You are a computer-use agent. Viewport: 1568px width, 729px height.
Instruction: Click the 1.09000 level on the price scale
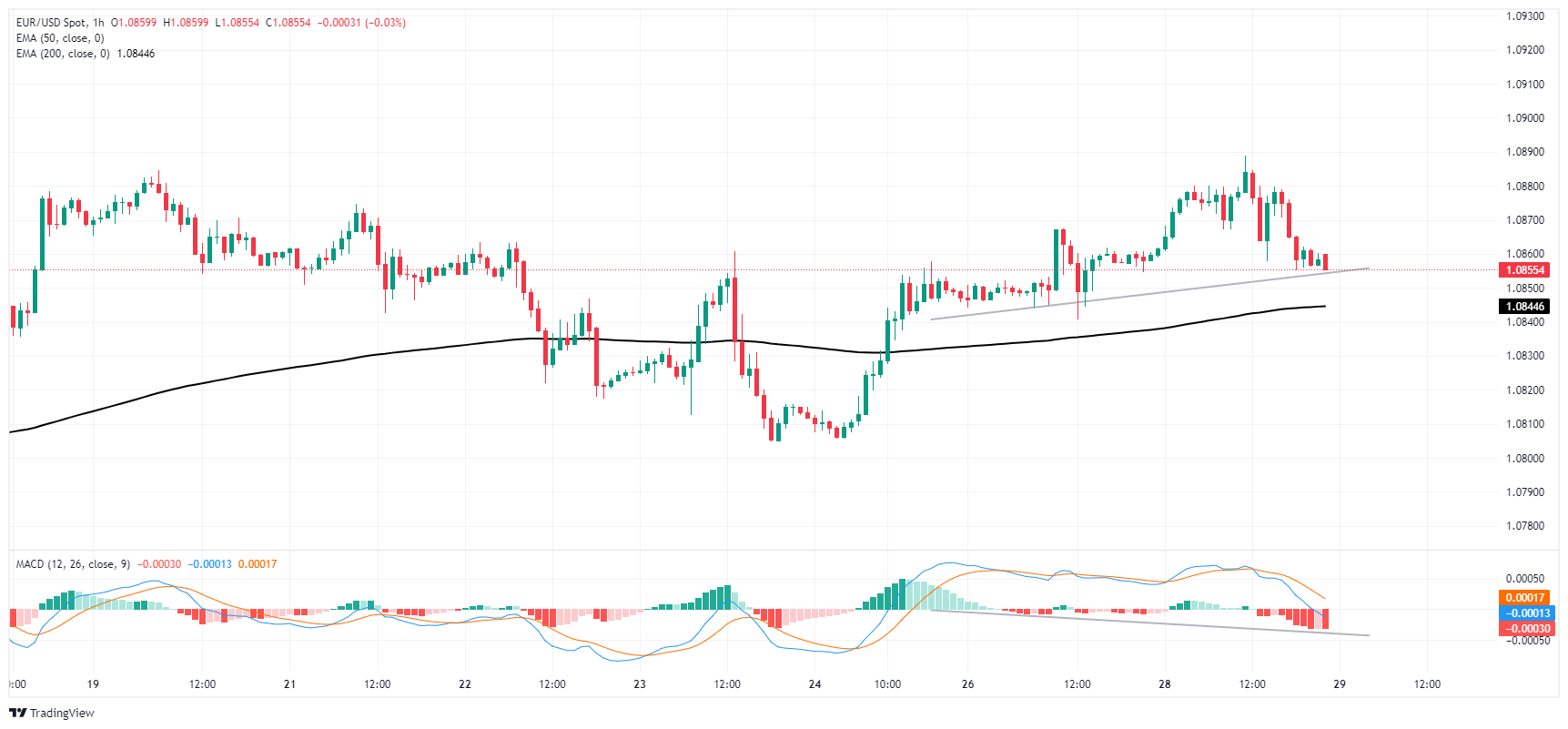pyautogui.click(x=1524, y=118)
